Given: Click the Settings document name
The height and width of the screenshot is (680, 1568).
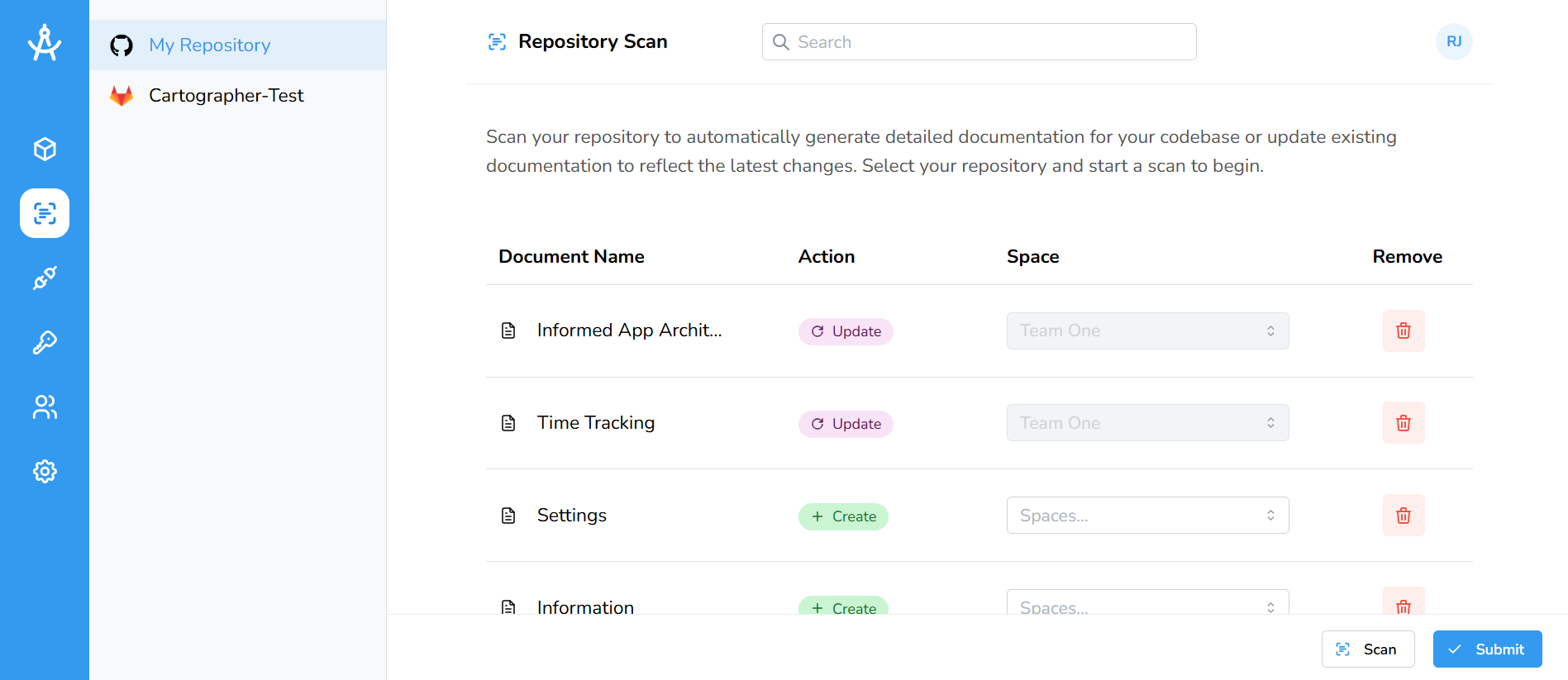Looking at the screenshot, I should click(572, 516).
